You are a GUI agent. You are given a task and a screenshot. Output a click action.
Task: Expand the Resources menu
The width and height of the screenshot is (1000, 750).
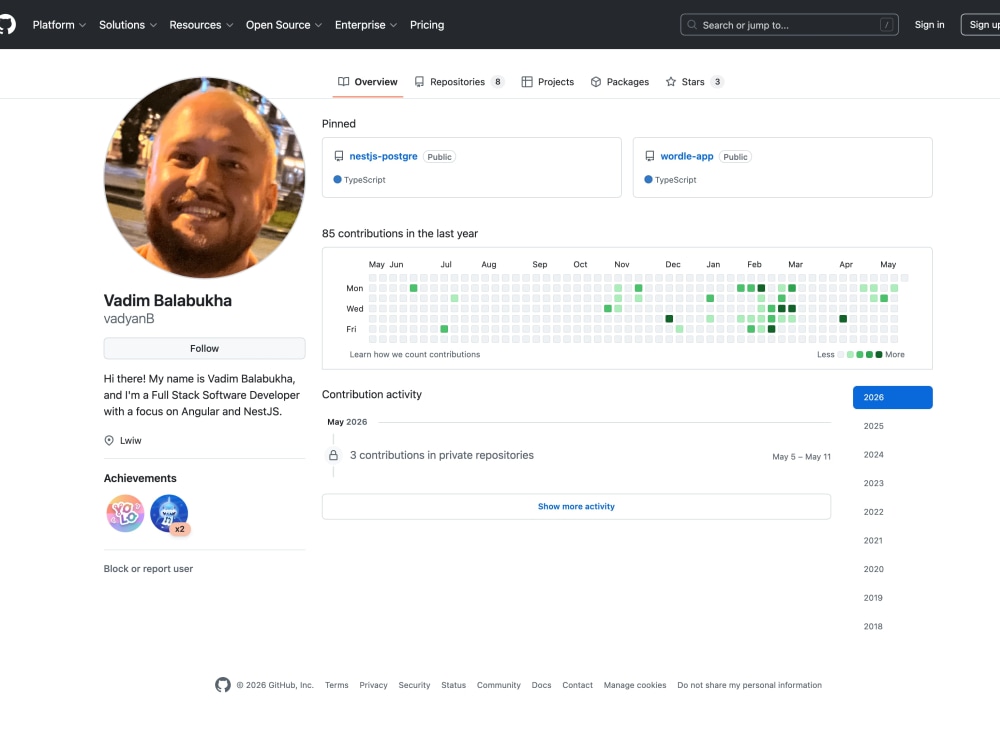pyautogui.click(x=201, y=25)
